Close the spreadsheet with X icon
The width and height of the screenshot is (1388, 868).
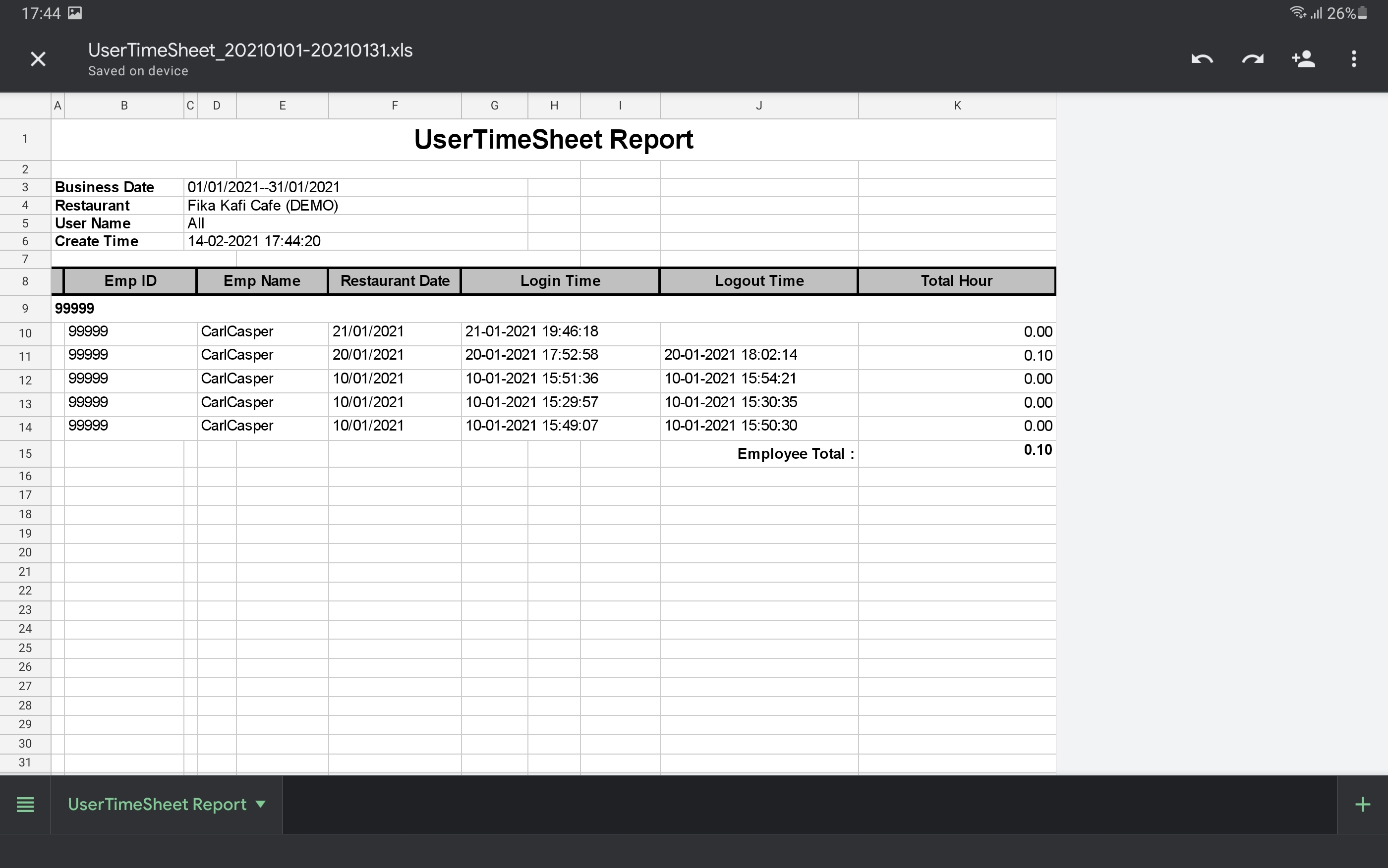(x=38, y=58)
